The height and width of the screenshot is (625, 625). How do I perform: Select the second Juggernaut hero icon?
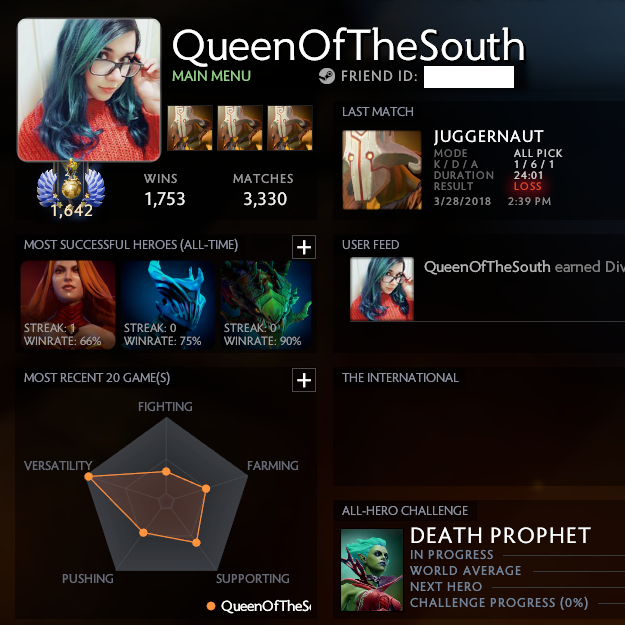[240, 128]
